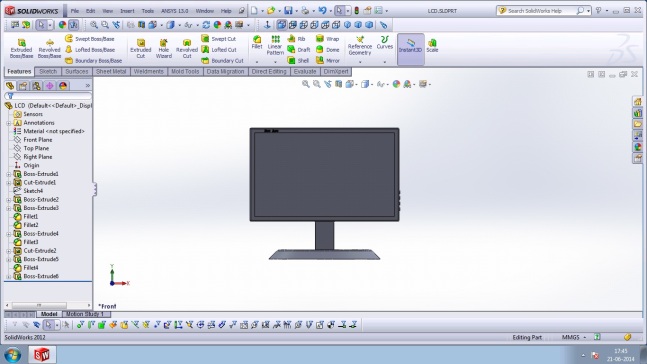Open the Hole Wizard tool
This screenshot has width=647, height=364.
[x=164, y=48]
